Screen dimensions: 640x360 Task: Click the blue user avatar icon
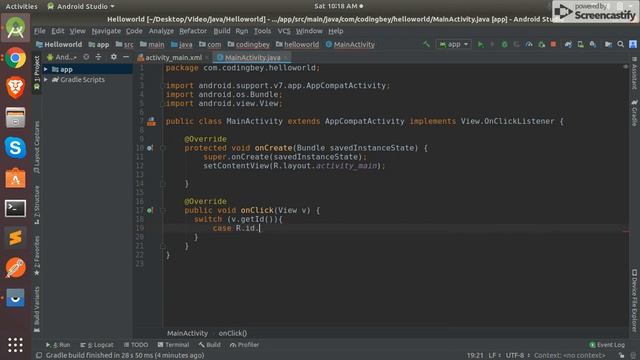[633, 44]
